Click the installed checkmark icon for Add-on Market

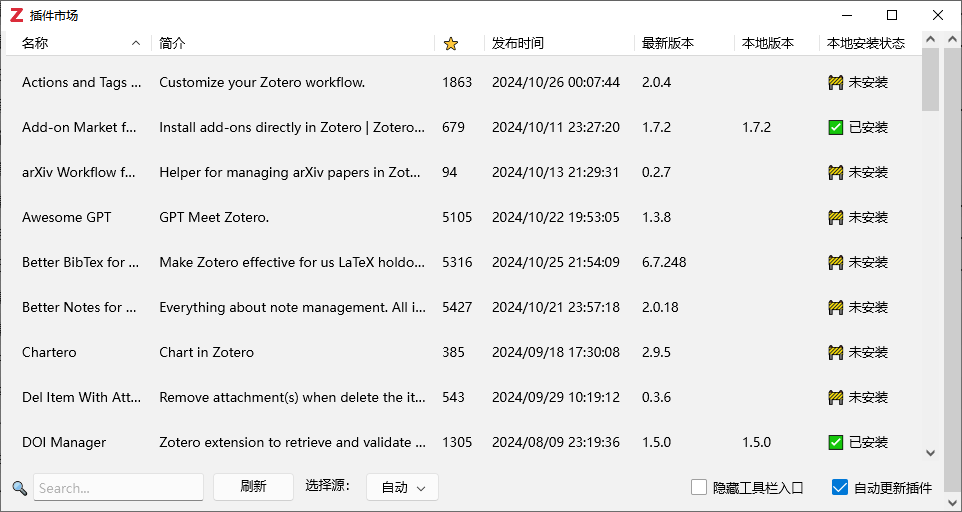(835, 128)
